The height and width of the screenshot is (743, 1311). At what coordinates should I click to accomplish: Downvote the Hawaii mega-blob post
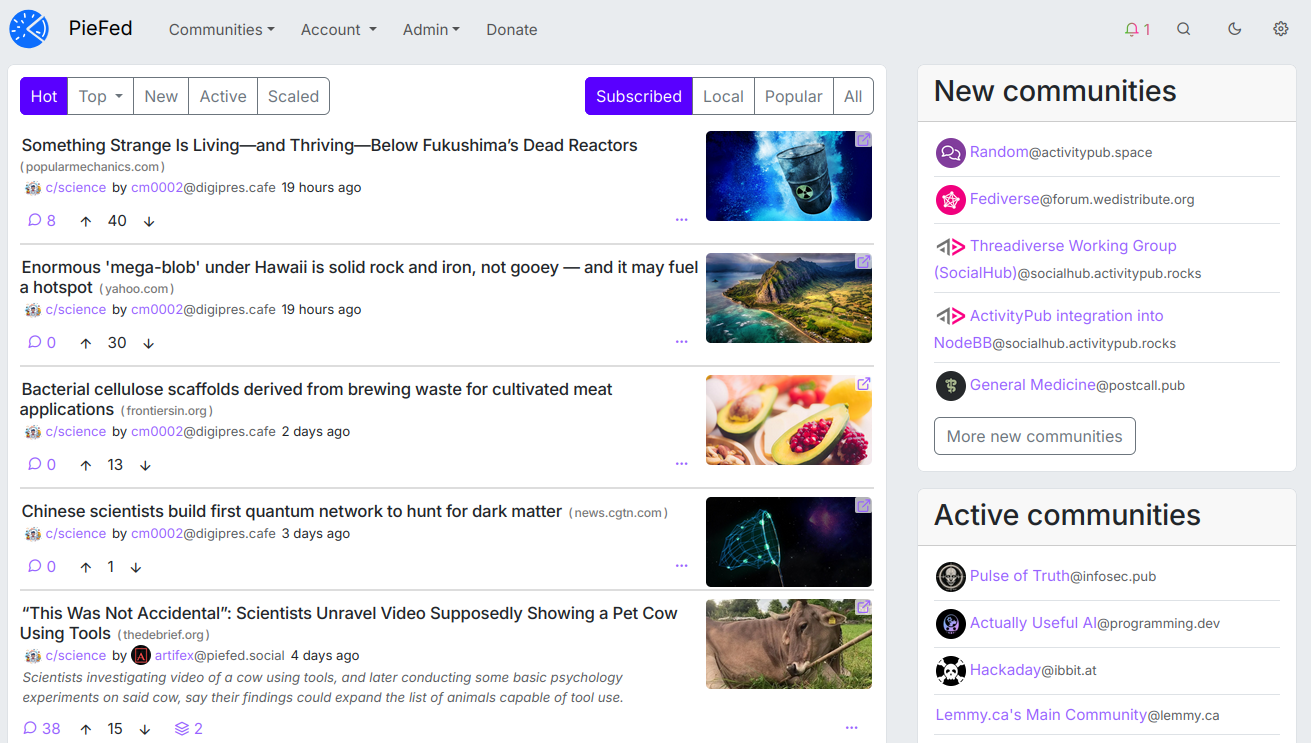point(149,343)
